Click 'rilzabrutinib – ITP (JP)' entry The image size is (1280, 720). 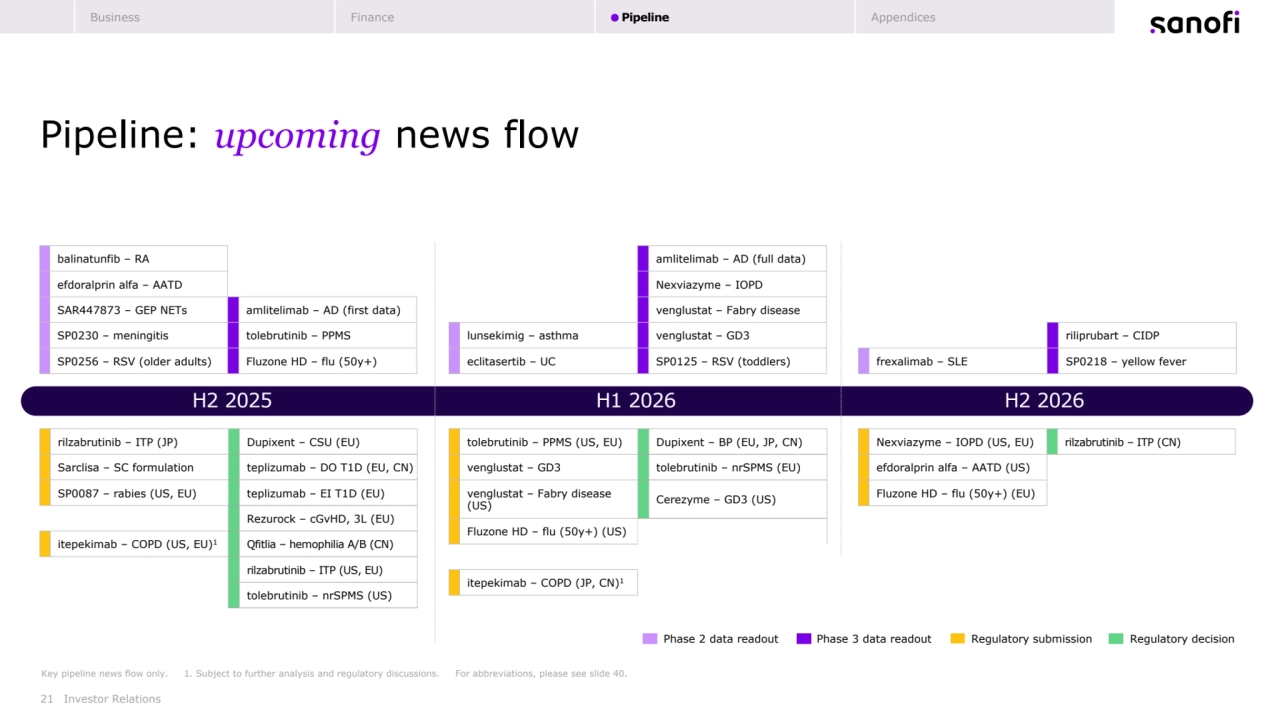click(133, 442)
